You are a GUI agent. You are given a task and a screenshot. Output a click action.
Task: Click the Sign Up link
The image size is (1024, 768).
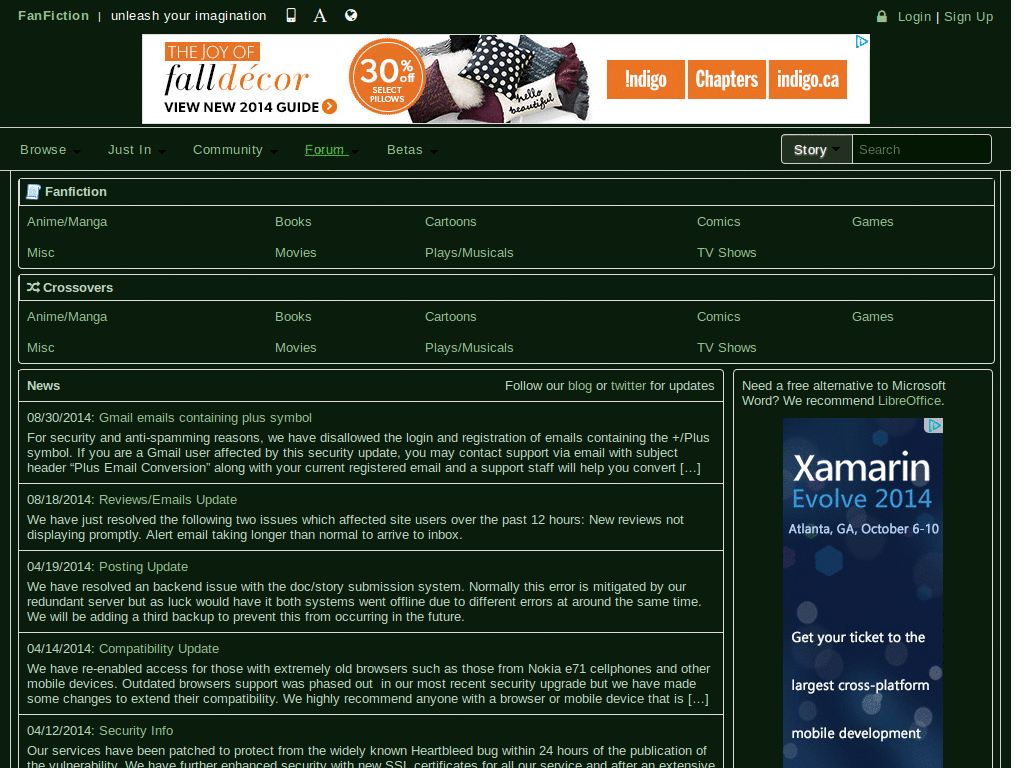(968, 17)
